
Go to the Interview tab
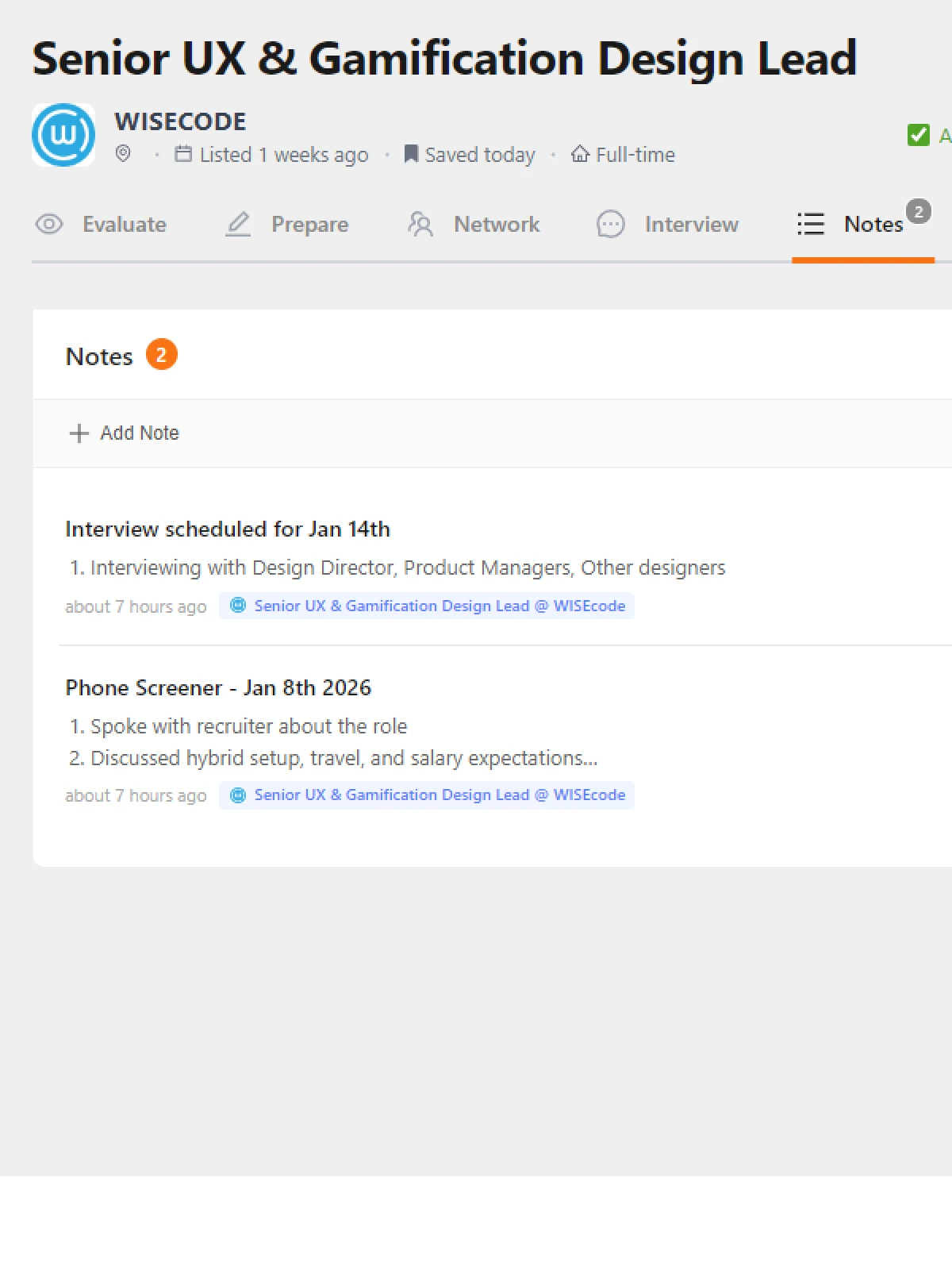point(667,225)
